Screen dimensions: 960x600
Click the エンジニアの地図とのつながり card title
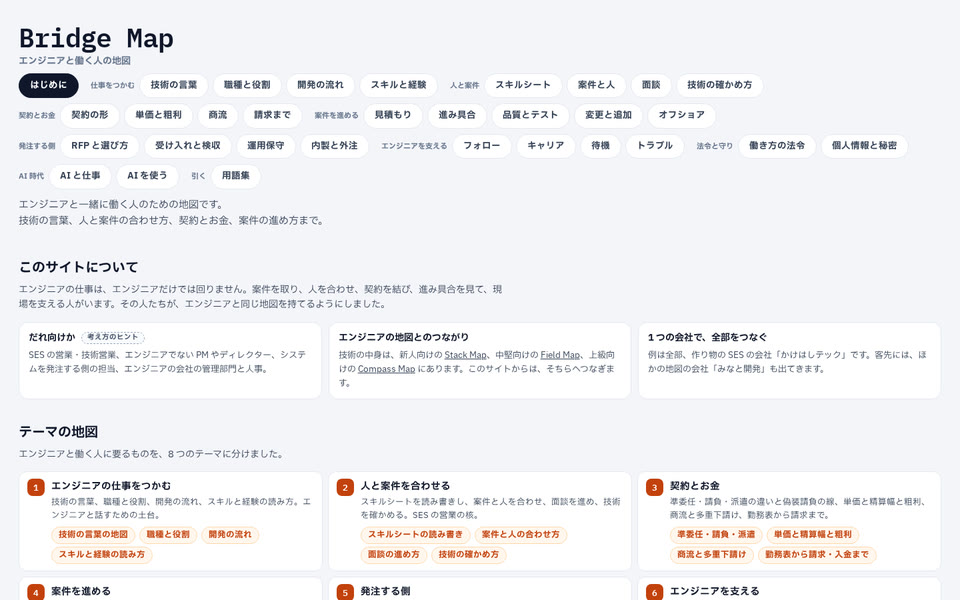point(403,337)
